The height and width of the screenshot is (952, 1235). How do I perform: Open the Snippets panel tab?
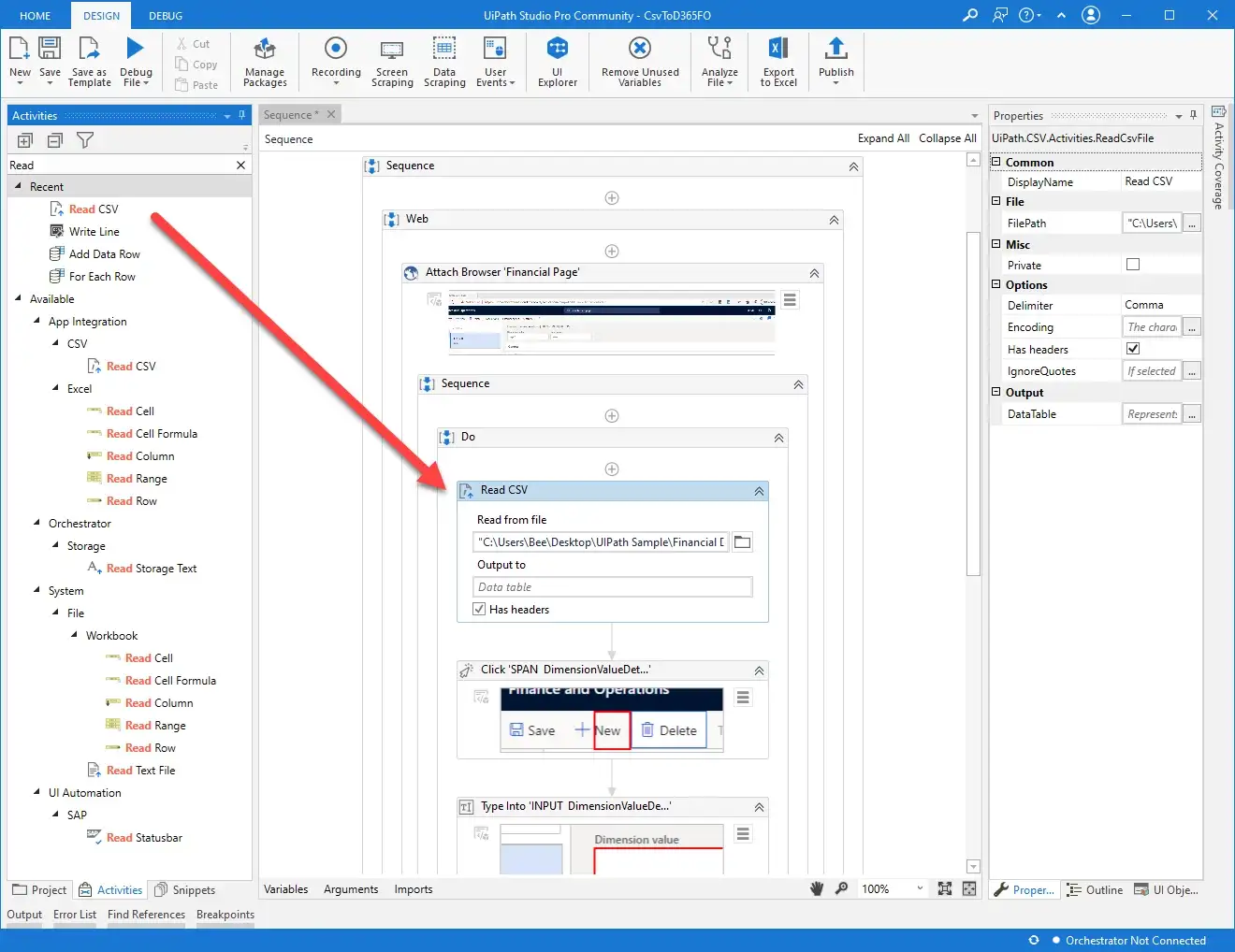(x=184, y=889)
